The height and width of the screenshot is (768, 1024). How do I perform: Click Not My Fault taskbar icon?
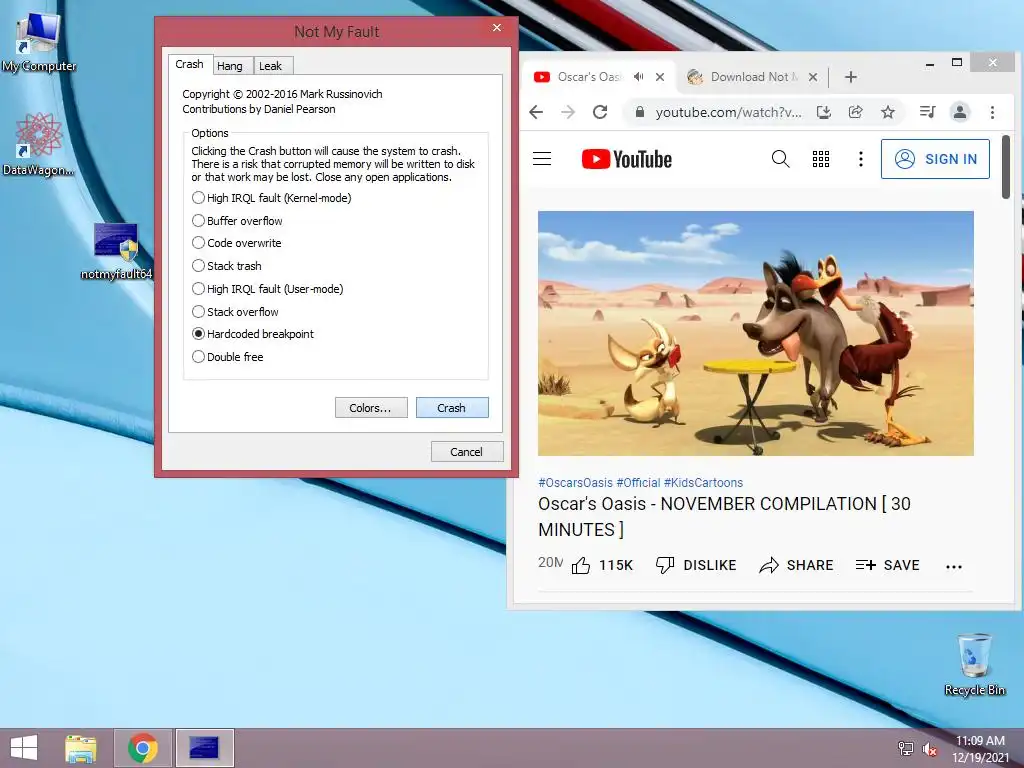204,748
